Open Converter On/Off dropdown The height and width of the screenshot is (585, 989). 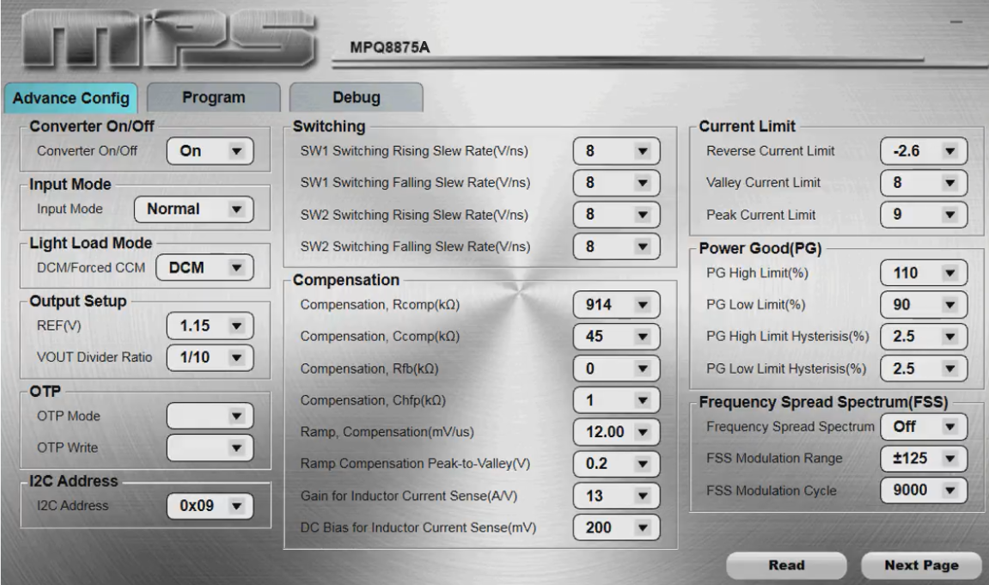coord(210,151)
